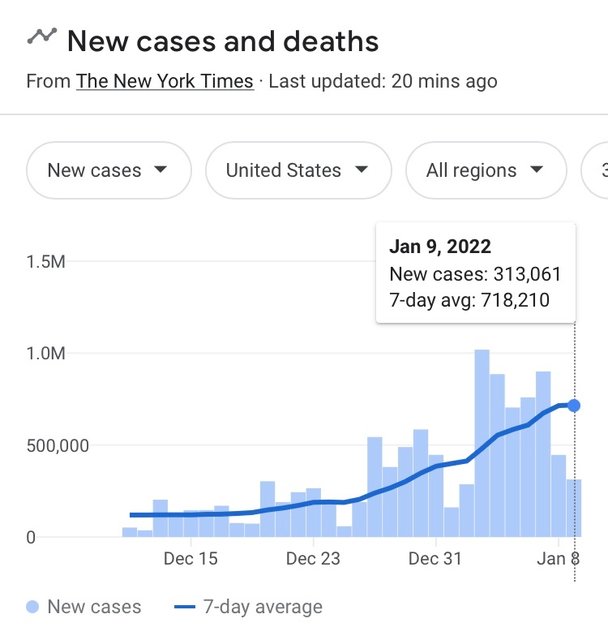Click the Dec 23 axis label
Screen dimensions: 608x640
313,559
